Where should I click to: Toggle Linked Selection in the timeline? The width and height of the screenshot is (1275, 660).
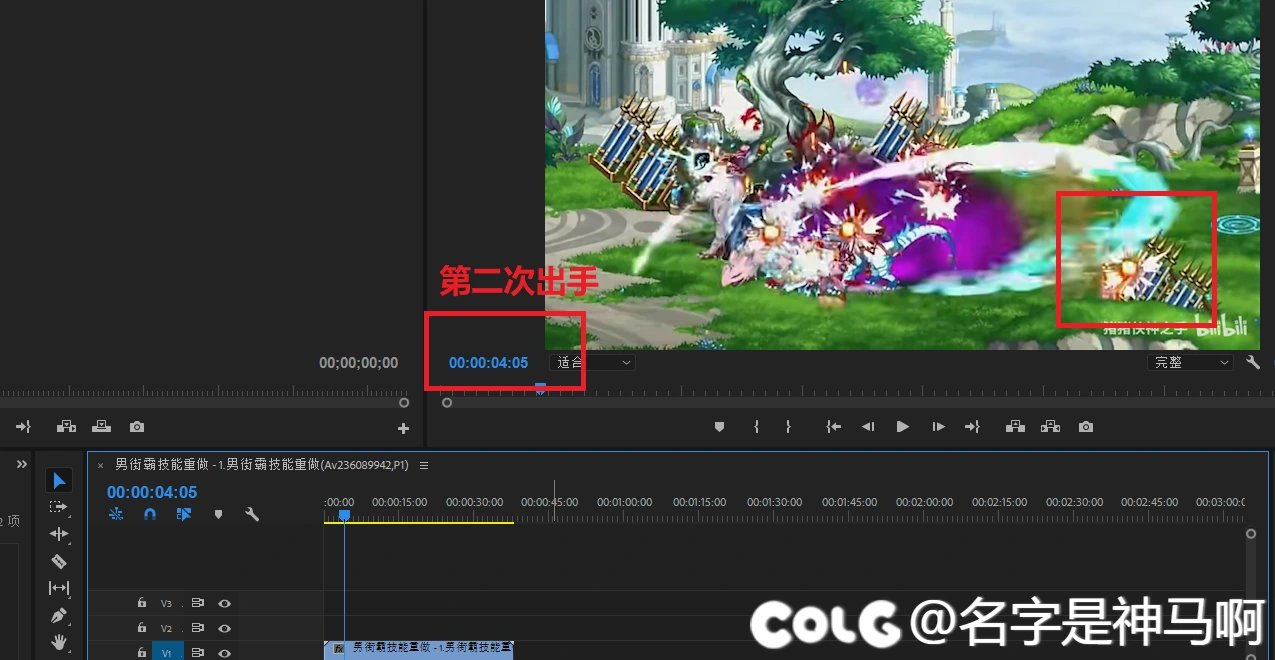(x=183, y=514)
